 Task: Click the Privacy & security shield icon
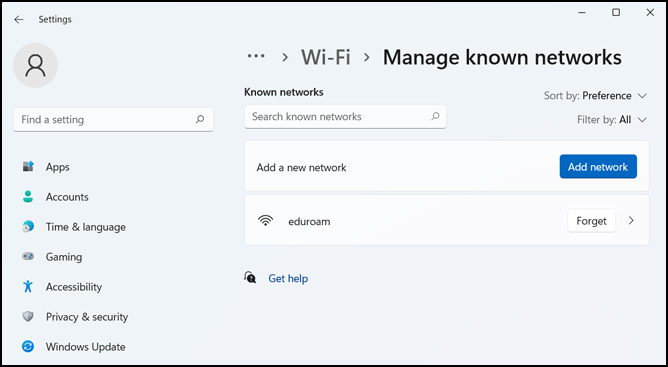pyautogui.click(x=28, y=316)
